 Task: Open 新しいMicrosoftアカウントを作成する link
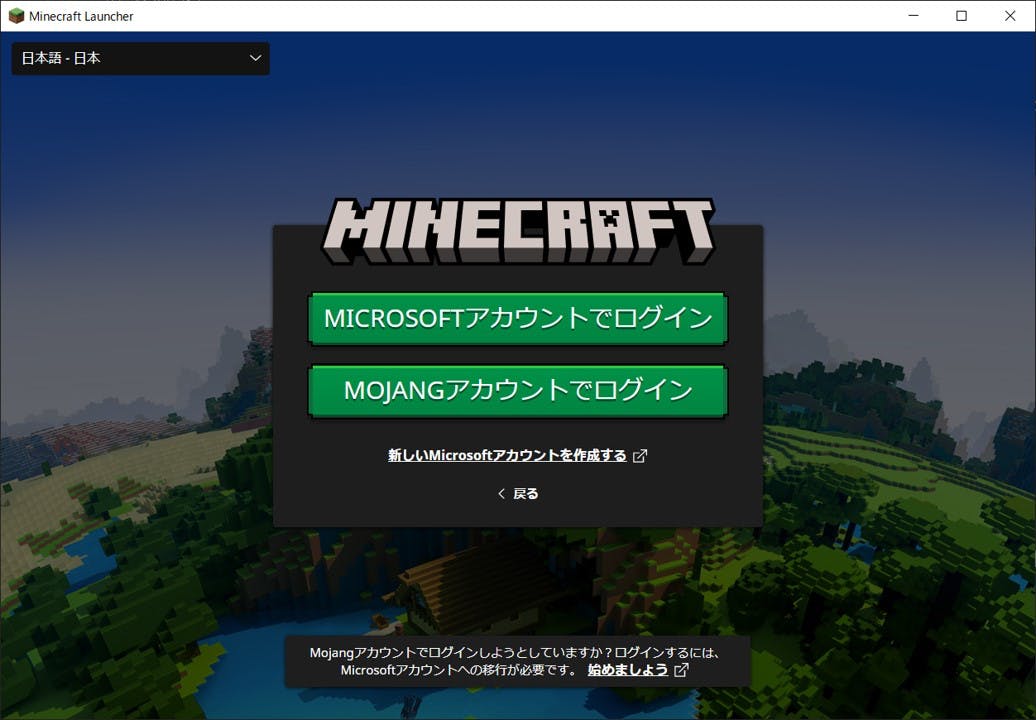tap(507, 455)
